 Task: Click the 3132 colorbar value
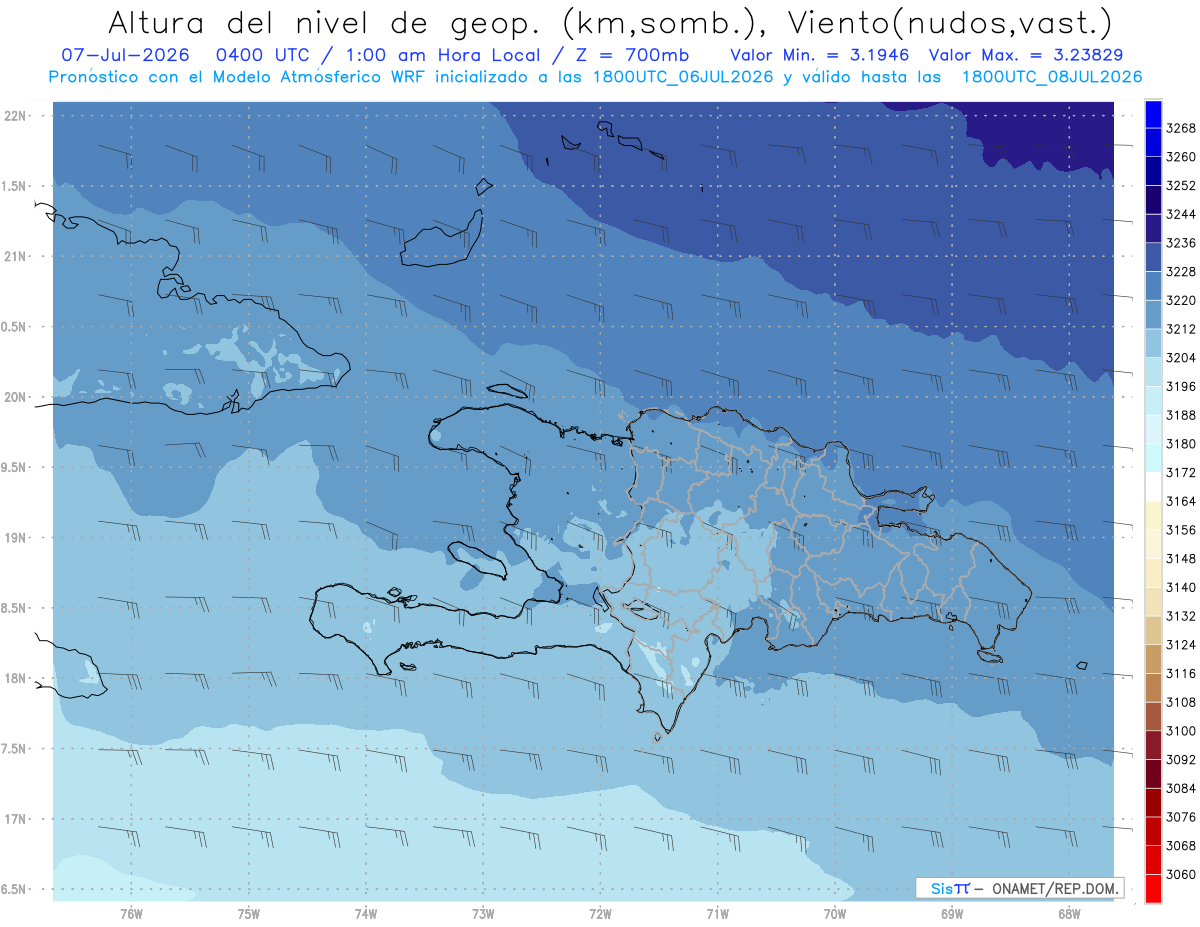pos(1181,616)
